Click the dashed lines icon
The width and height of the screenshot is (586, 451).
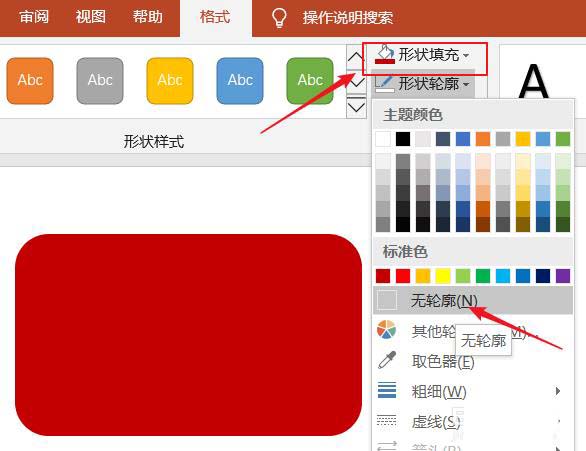386,421
